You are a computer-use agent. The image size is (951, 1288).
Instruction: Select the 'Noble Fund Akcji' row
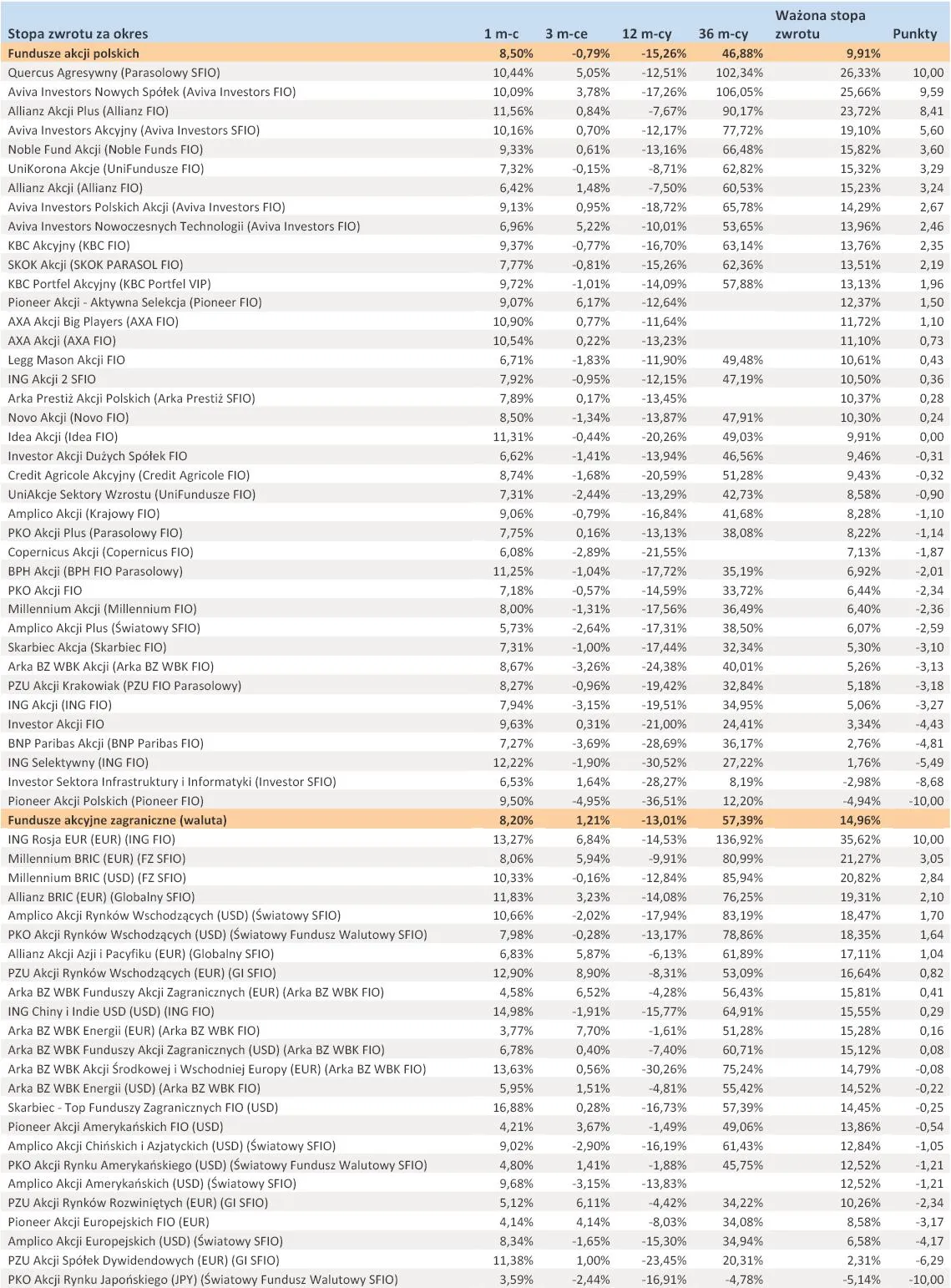(x=109, y=150)
